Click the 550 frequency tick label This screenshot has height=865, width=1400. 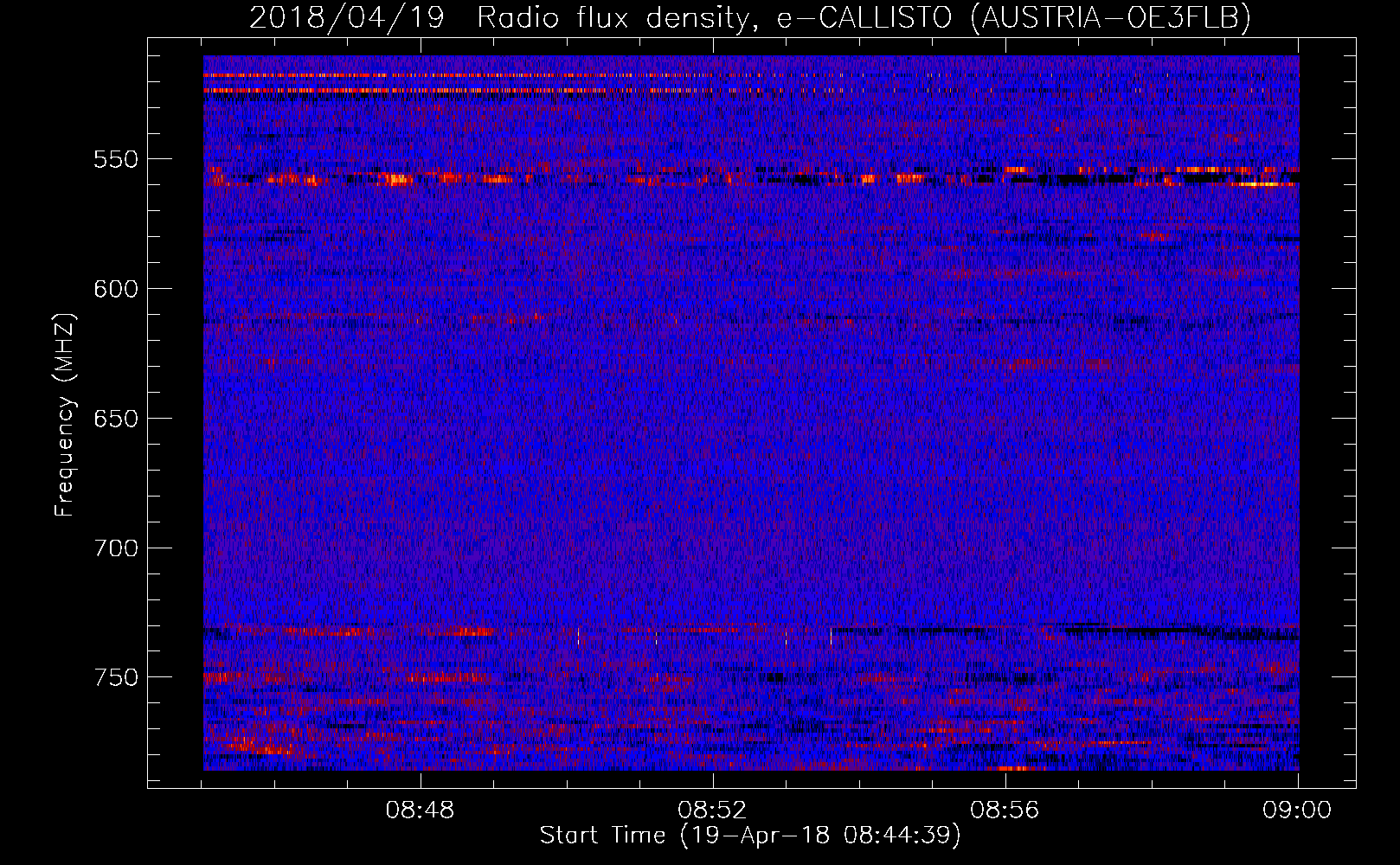pos(115,159)
